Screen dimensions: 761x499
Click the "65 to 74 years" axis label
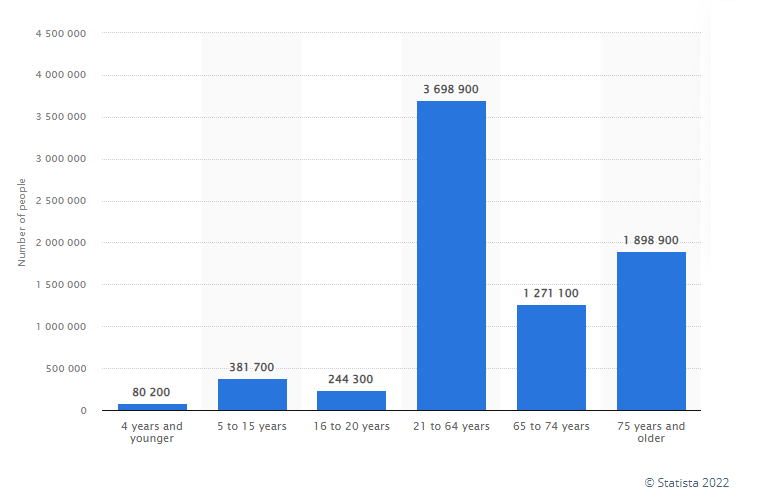[551, 427]
